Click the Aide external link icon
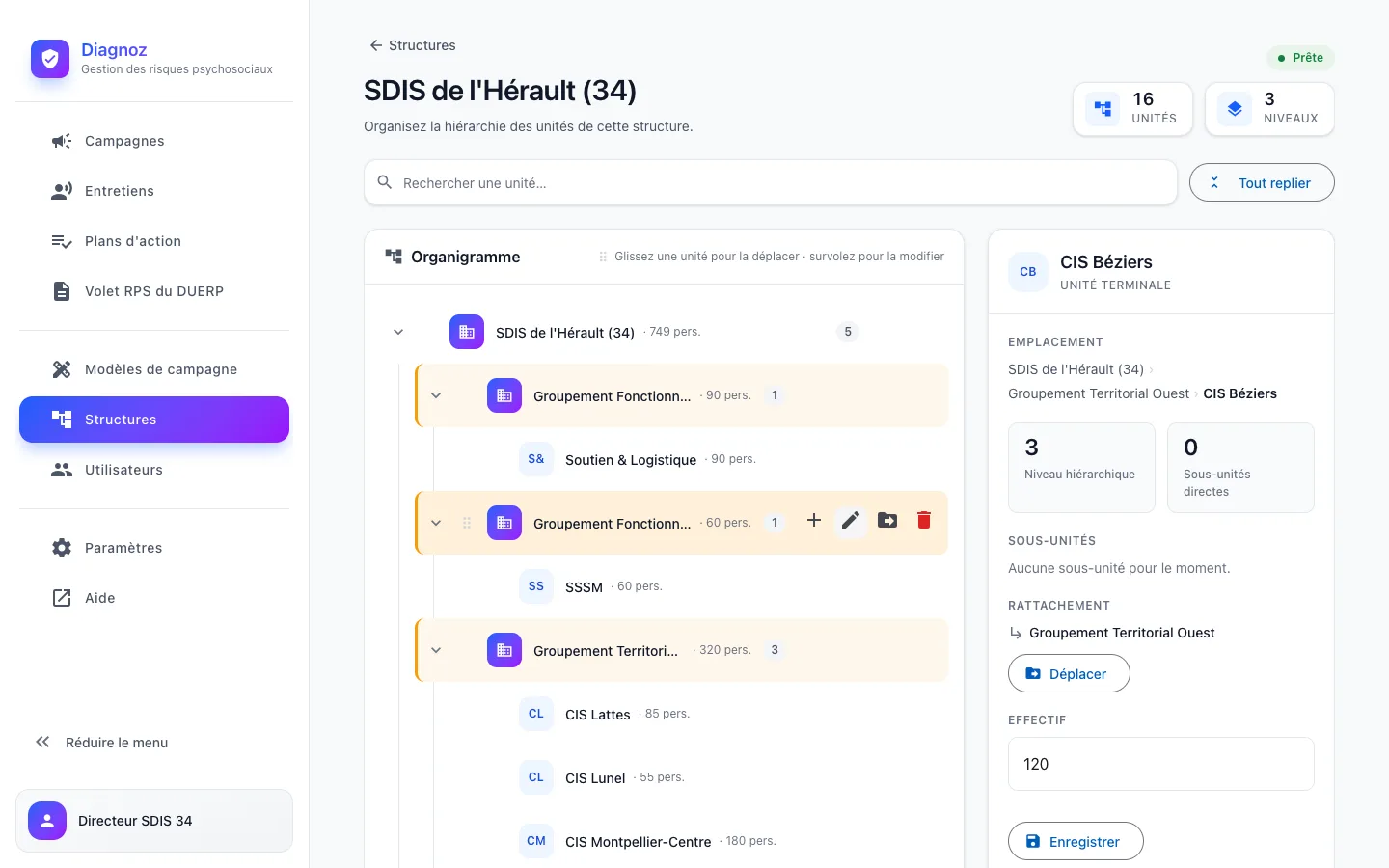 pyautogui.click(x=62, y=598)
